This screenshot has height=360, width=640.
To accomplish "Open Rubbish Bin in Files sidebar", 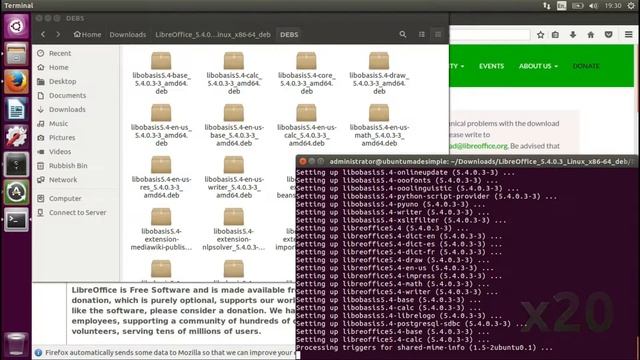I will click(x=68, y=166).
